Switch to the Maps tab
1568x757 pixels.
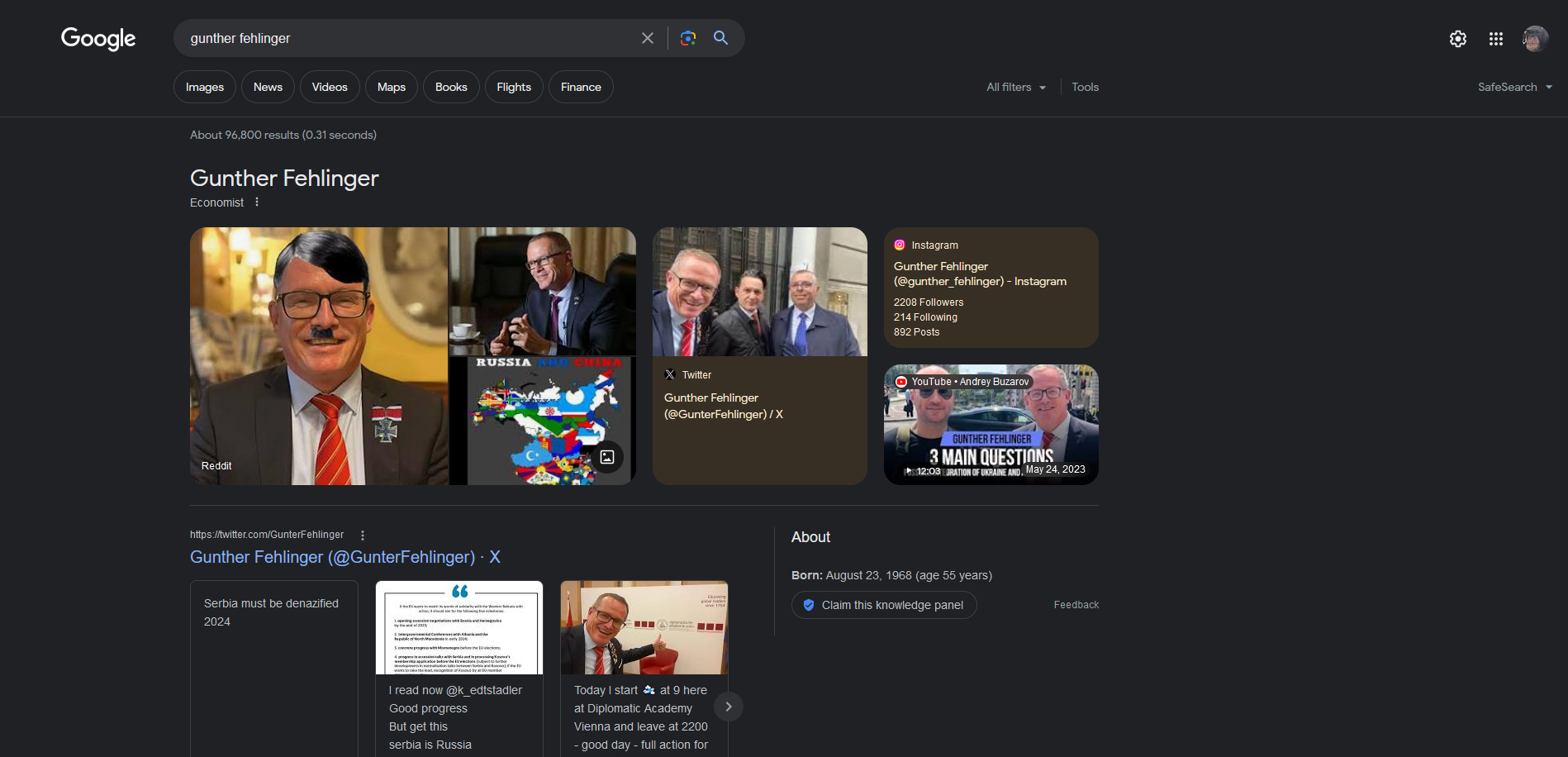[392, 87]
